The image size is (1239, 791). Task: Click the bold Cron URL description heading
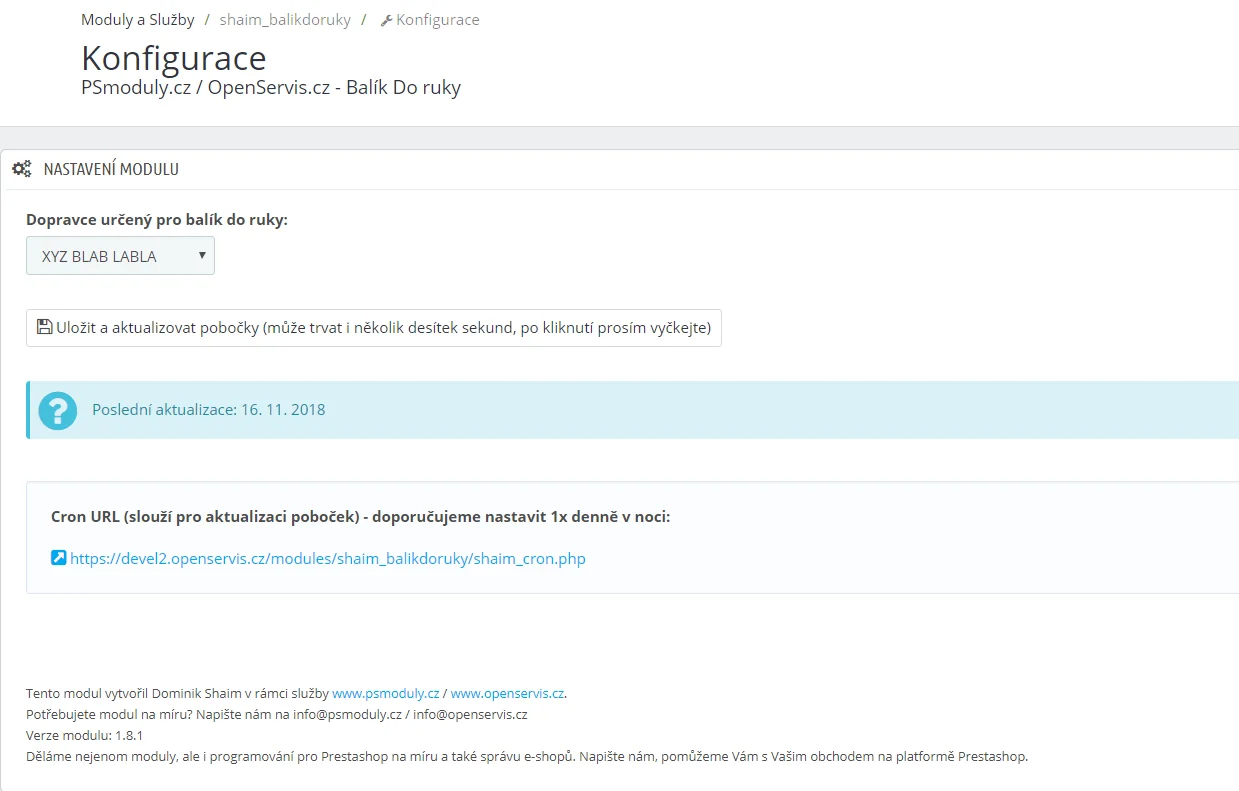pos(360,517)
